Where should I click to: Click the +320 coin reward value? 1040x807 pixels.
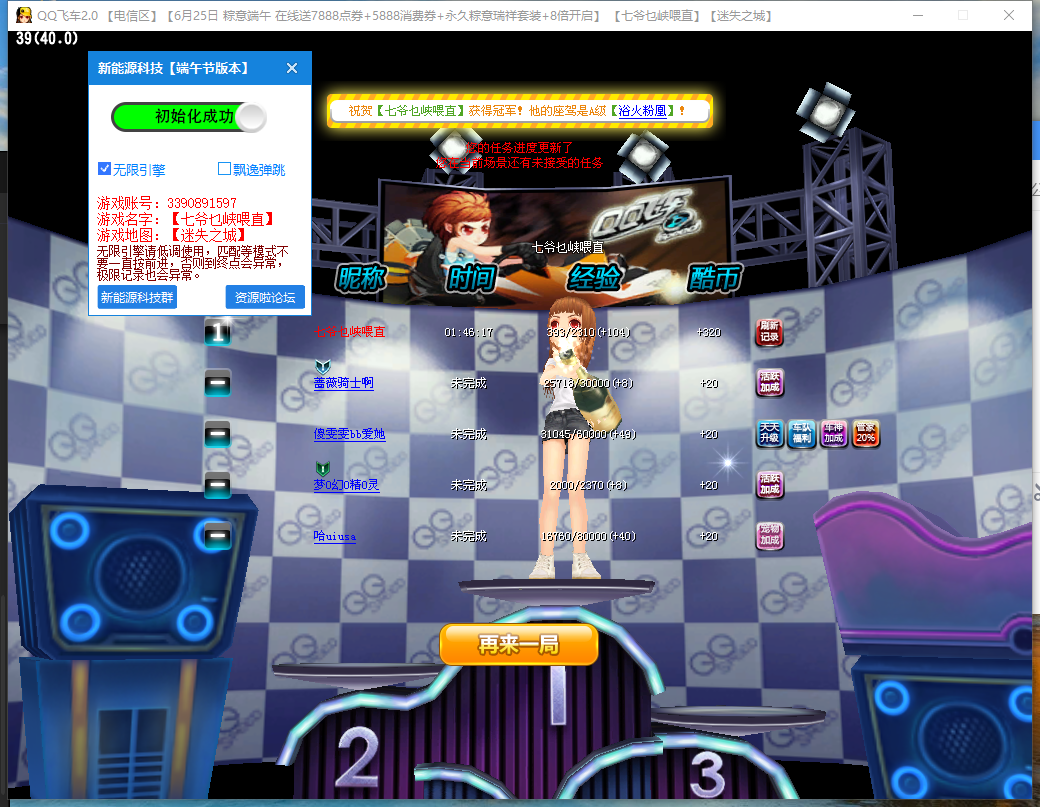click(709, 332)
